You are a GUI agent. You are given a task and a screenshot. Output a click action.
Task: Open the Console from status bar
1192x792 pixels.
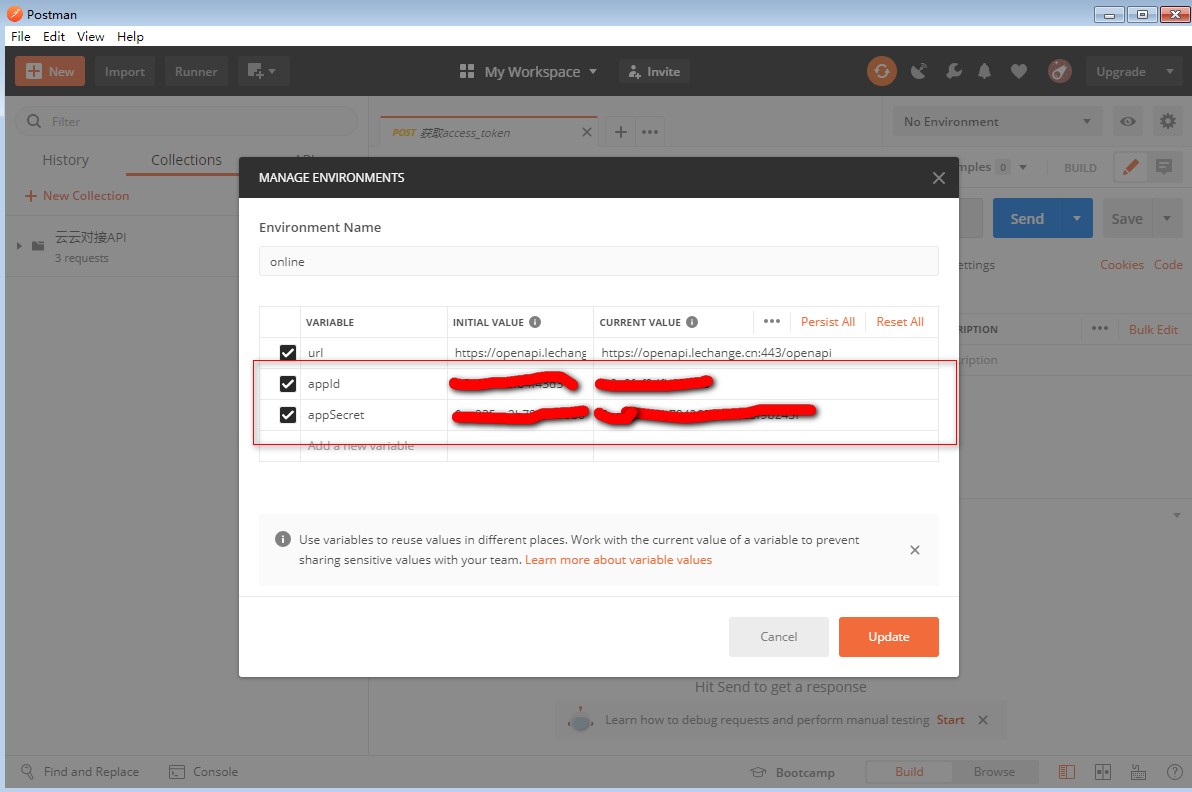[x=204, y=772]
